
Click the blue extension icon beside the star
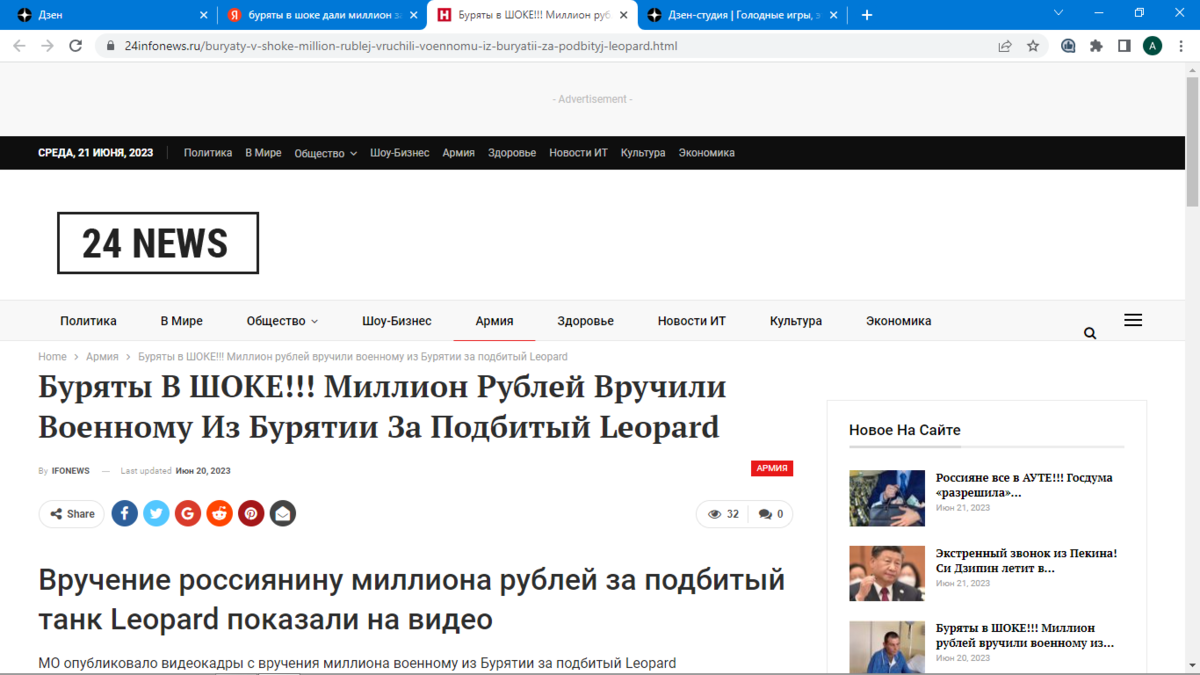tap(1068, 46)
